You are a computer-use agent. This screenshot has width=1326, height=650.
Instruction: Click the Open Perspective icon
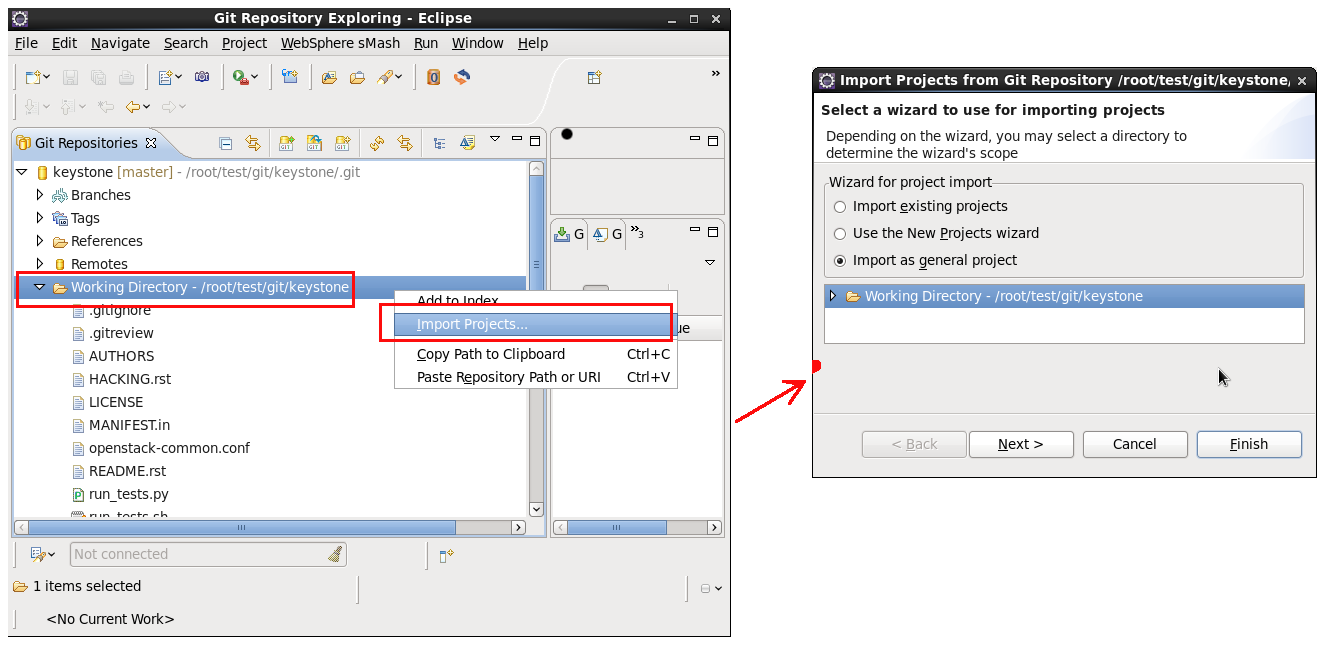tap(594, 77)
